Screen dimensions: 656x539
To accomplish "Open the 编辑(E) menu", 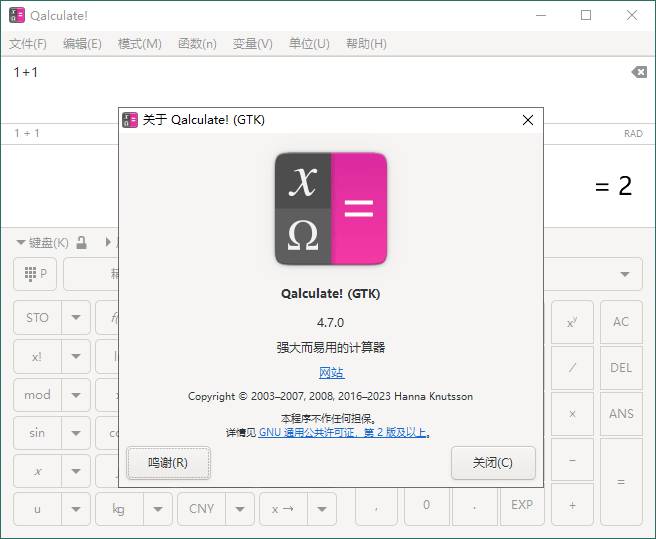I will click(x=82, y=44).
